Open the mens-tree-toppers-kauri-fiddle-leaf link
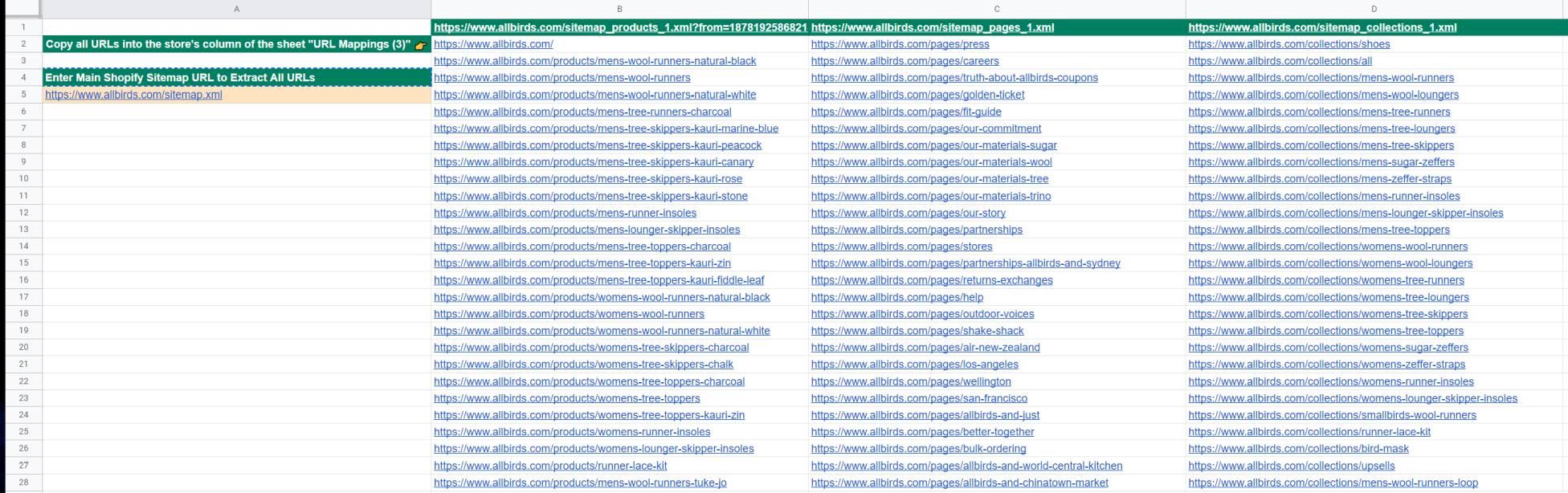The image size is (1568, 493). click(x=598, y=280)
